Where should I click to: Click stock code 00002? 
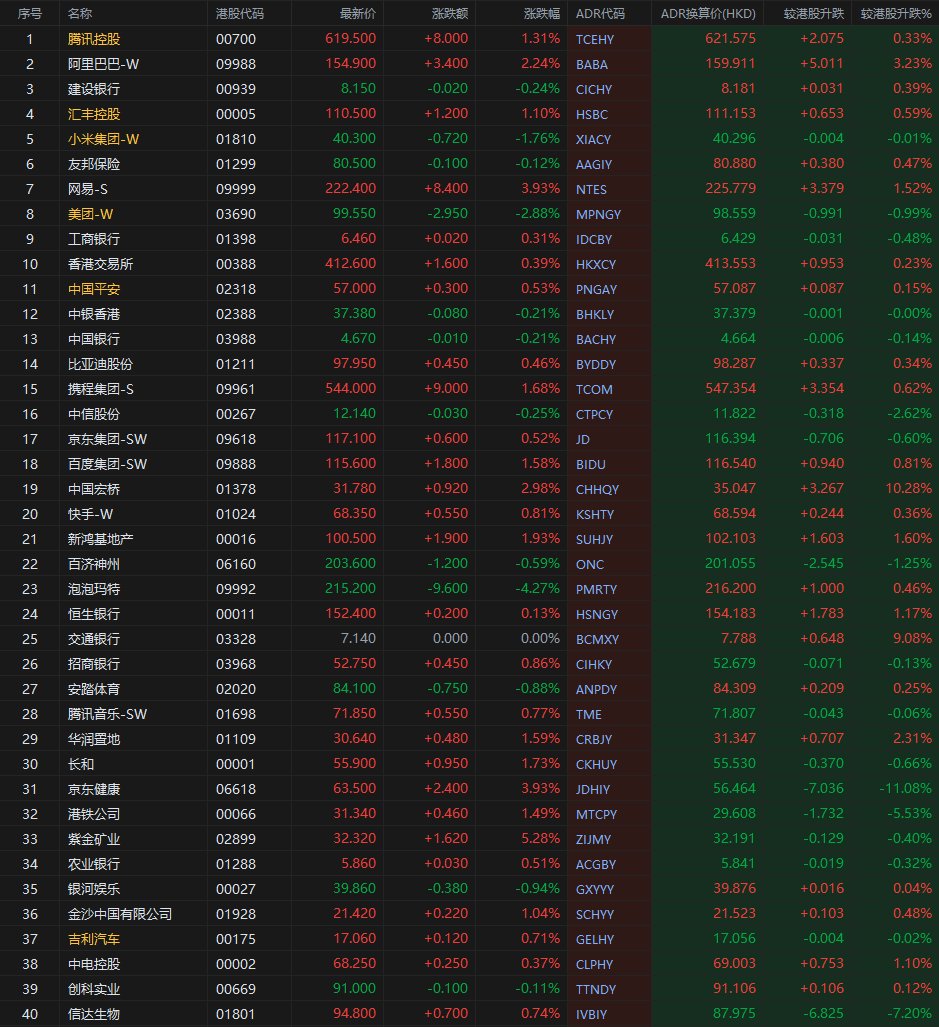236,964
